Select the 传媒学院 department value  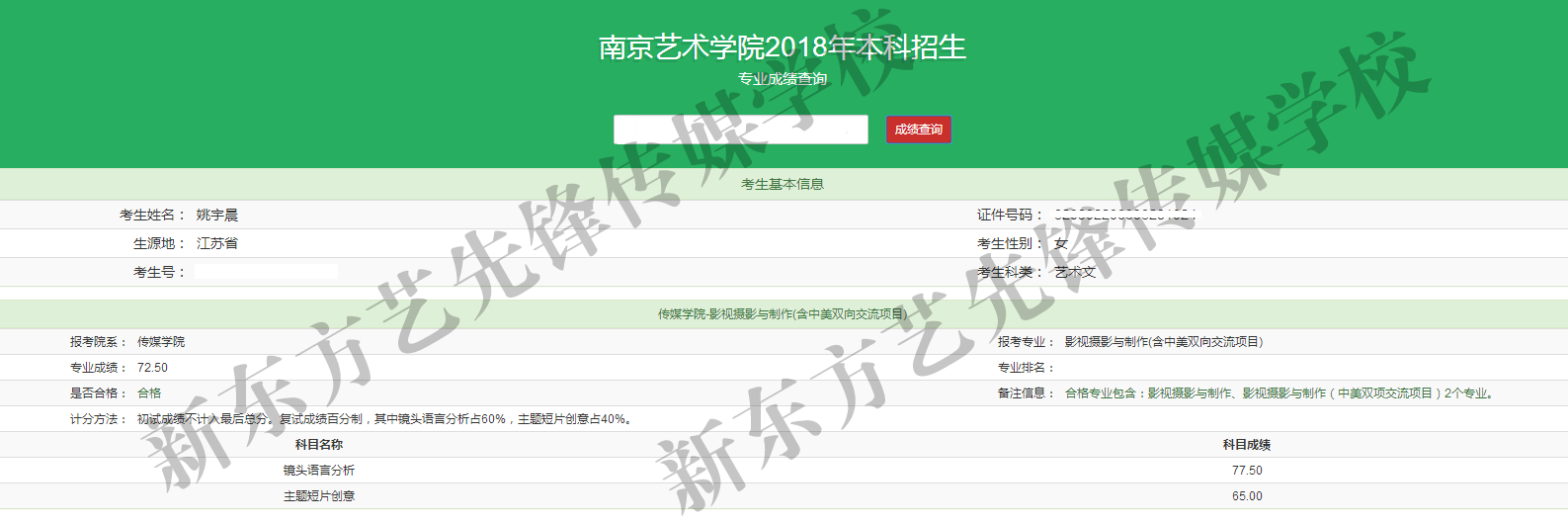(161, 342)
